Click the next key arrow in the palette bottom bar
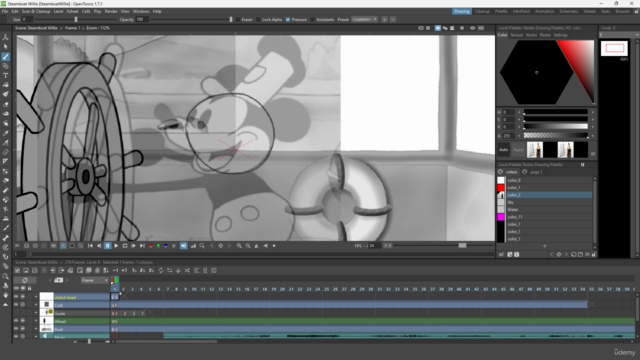The image size is (640, 360). pos(566,255)
